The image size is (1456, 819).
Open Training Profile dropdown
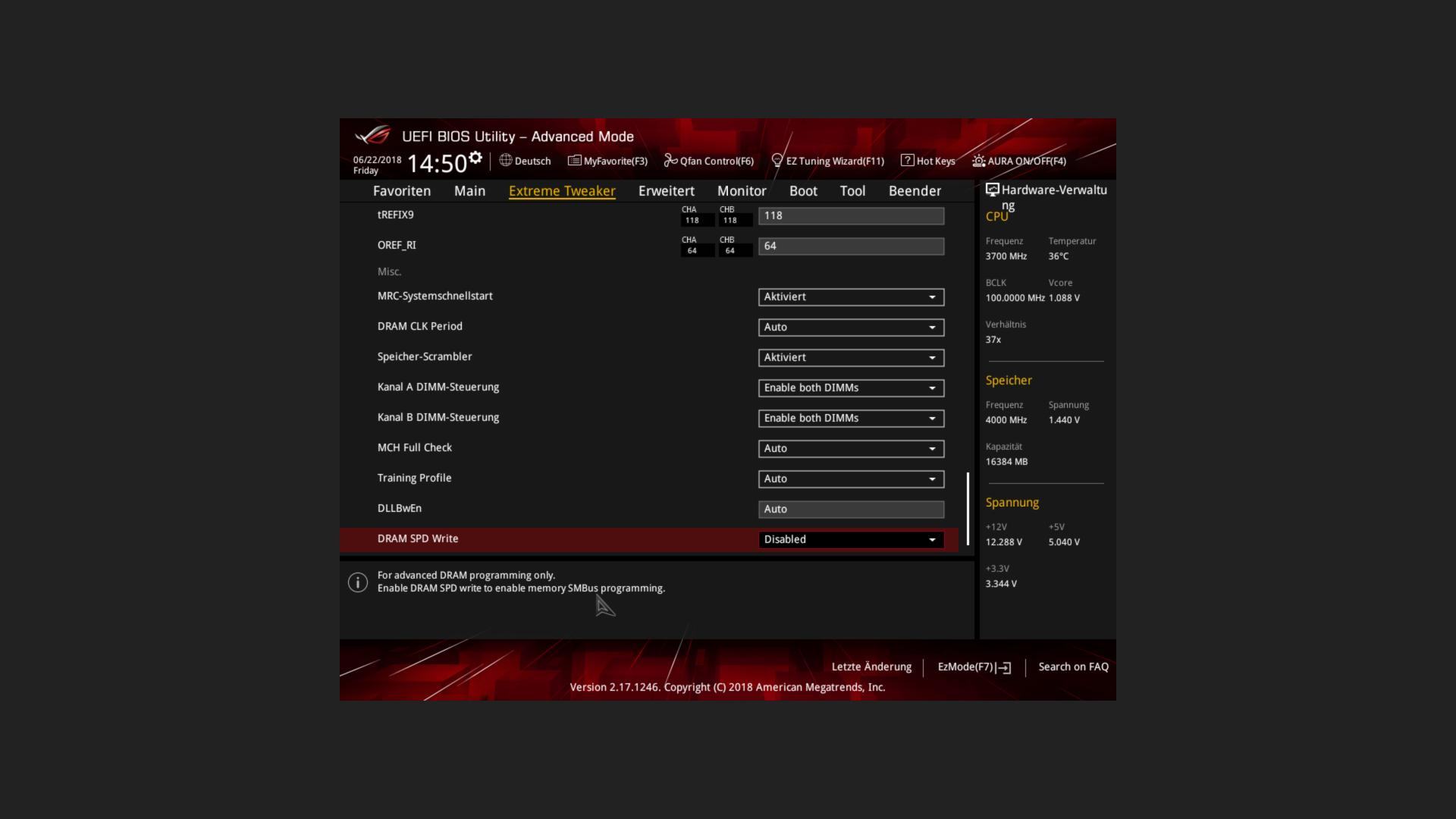[851, 479]
